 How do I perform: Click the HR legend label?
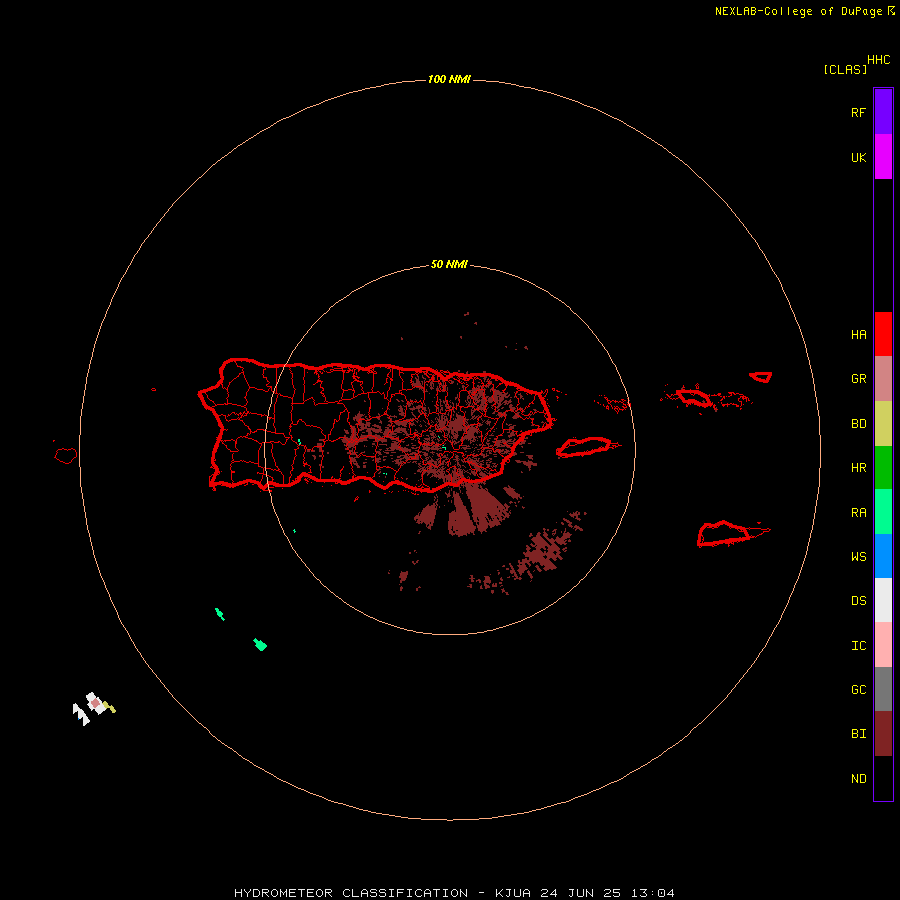point(858,468)
